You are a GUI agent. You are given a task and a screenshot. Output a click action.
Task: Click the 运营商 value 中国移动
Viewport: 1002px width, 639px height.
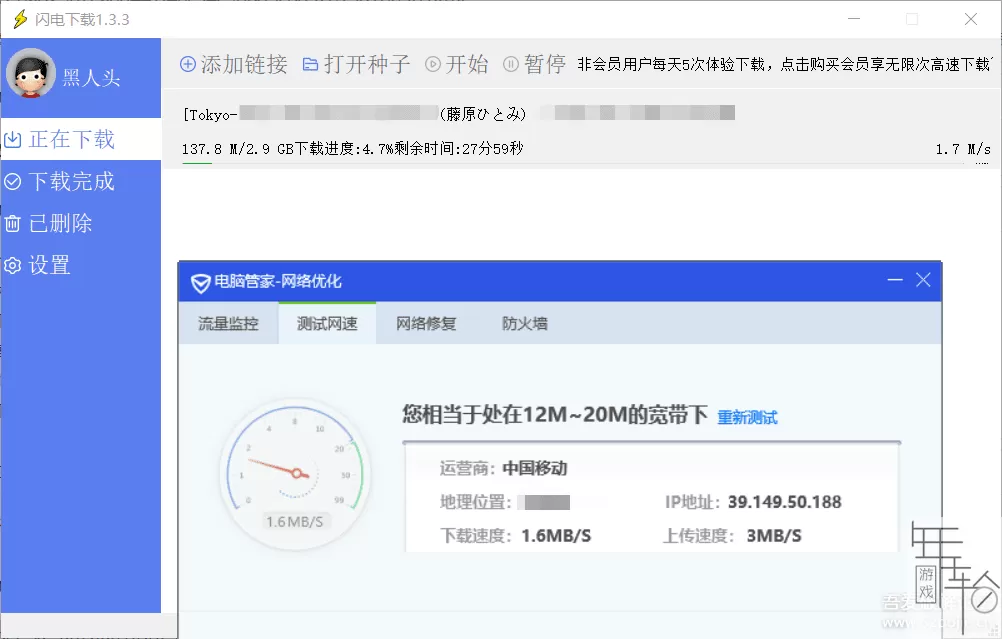[x=535, y=468]
